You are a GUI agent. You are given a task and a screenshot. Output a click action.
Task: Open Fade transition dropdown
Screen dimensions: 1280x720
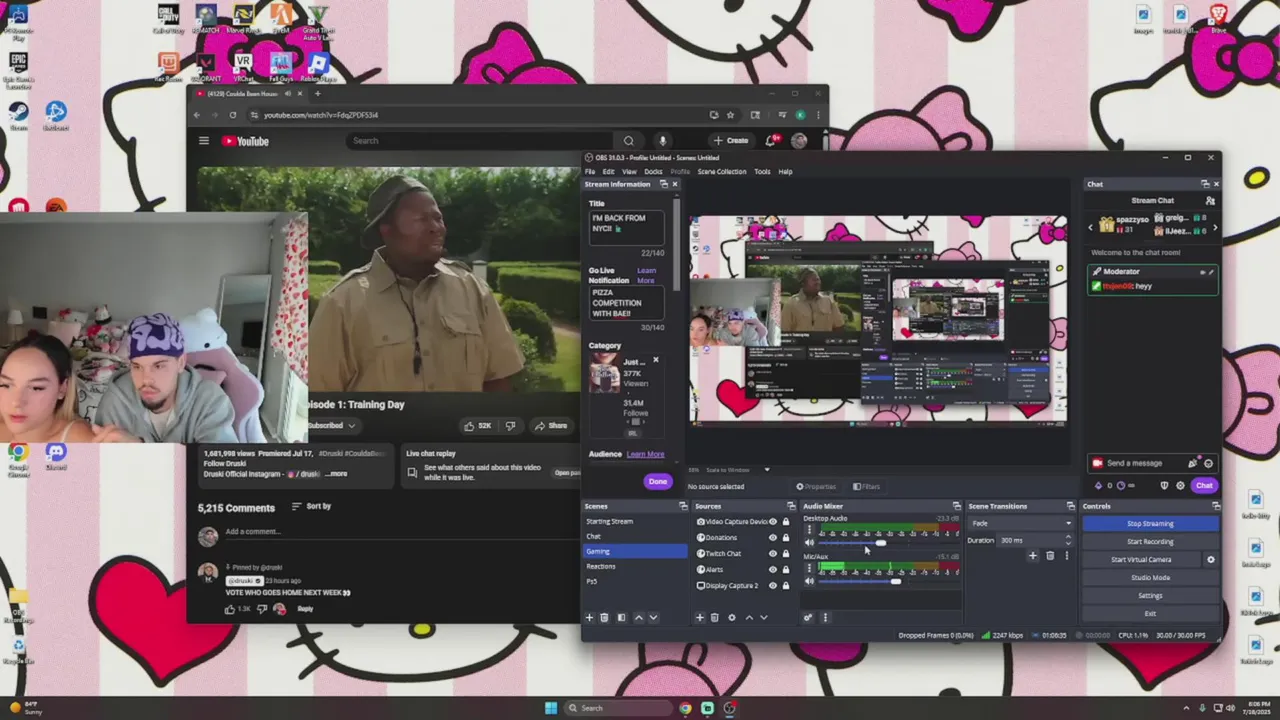(1020, 523)
